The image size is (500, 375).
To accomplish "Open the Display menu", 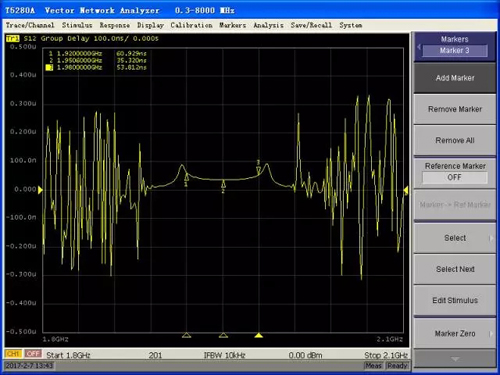I will click(150, 25).
